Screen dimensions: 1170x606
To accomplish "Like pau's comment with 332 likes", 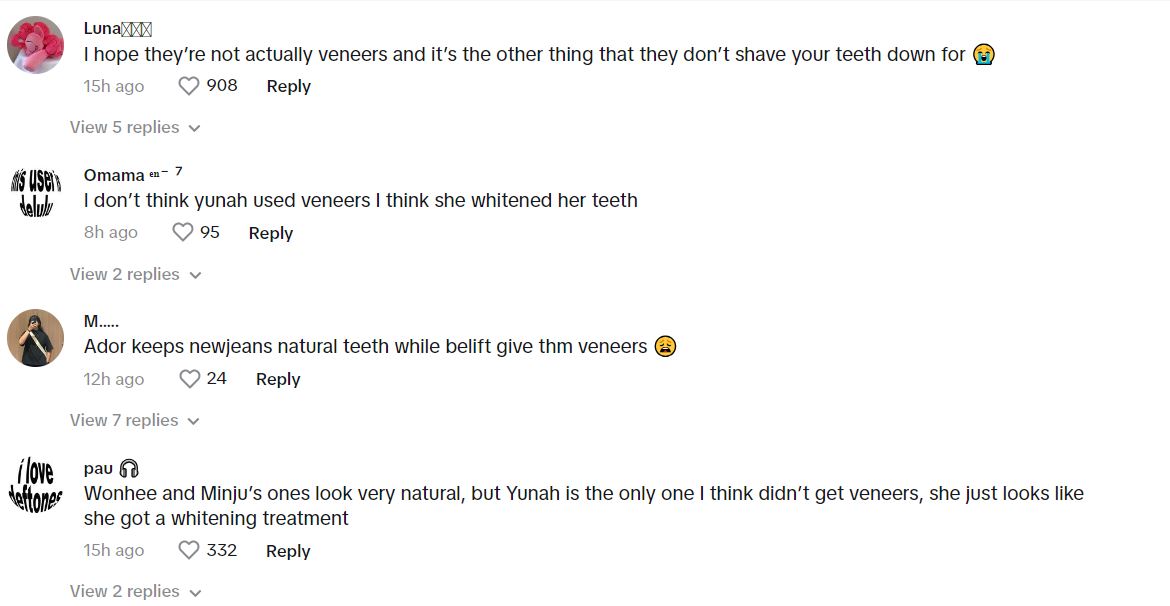I will 189,550.
